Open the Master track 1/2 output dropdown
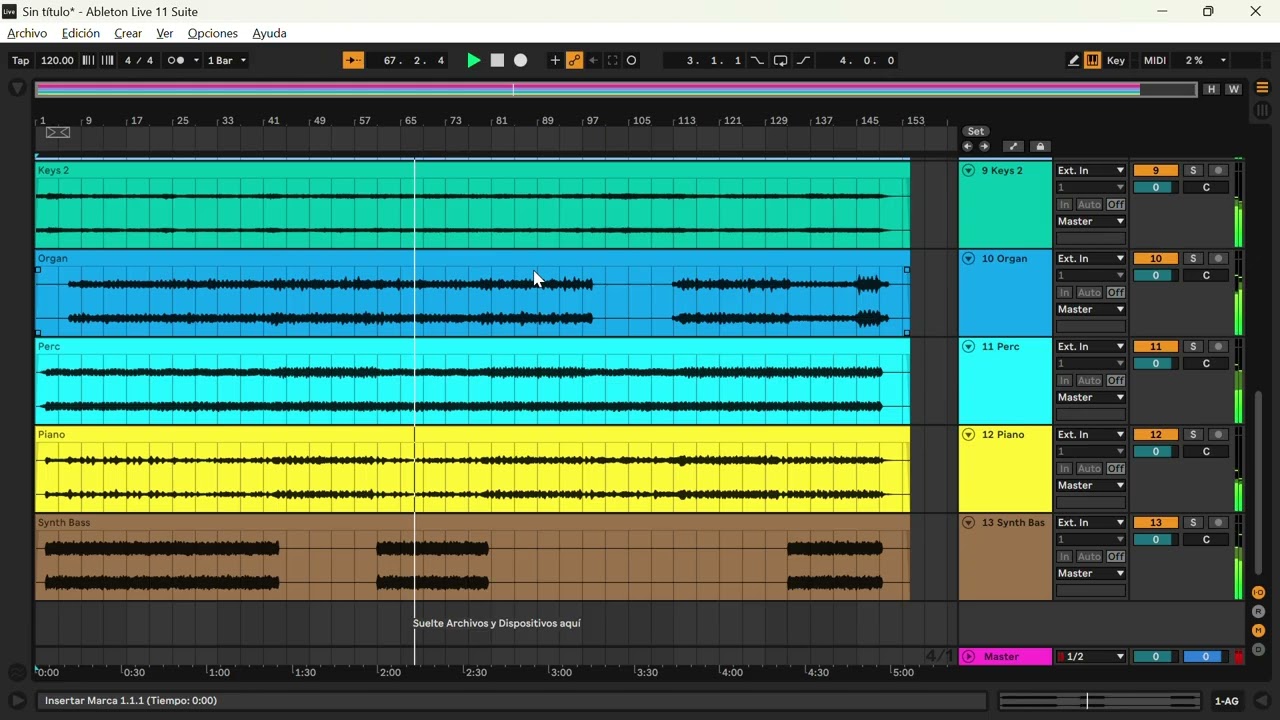Screen dimensions: 1280x720 [x=1091, y=657]
